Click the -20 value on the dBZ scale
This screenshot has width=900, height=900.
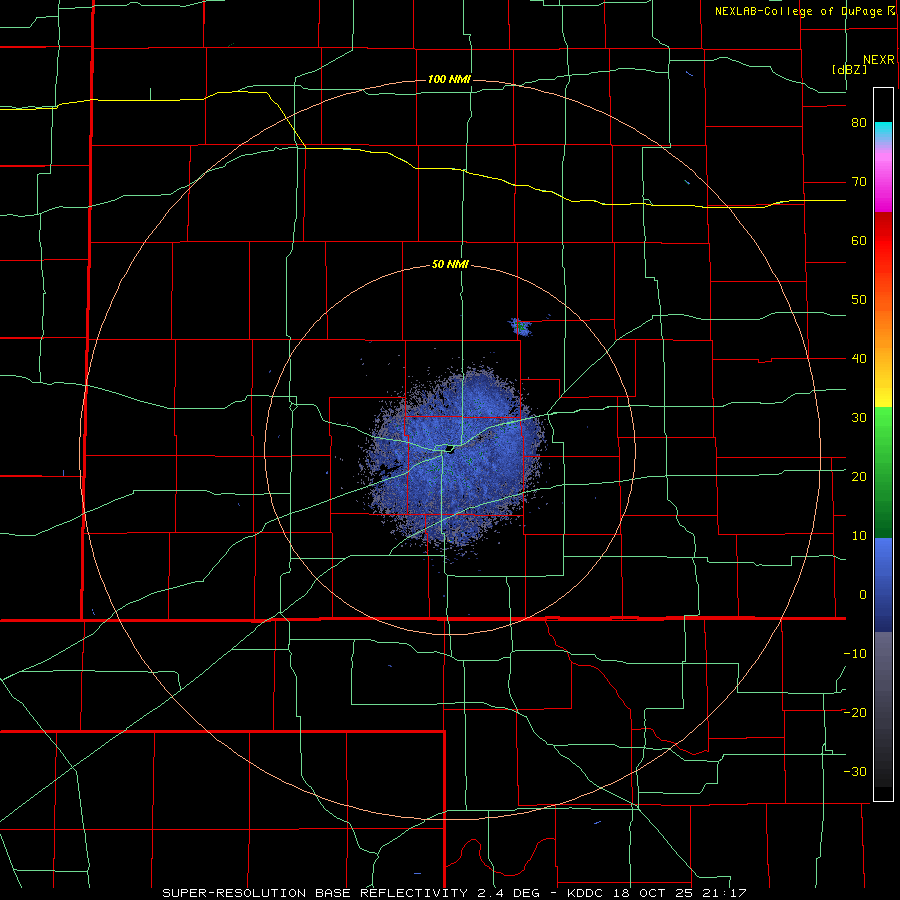click(x=855, y=712)
